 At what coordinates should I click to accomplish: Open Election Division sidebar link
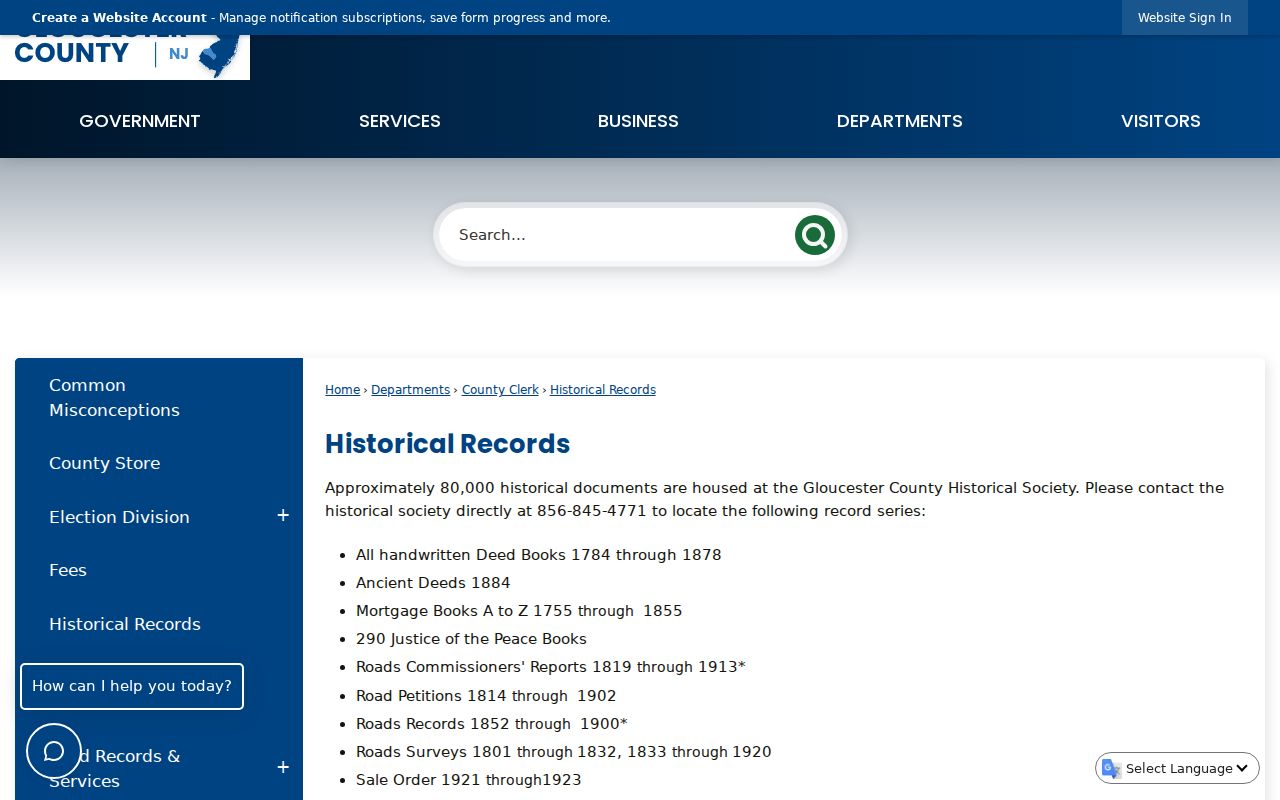tap(119, 517)
